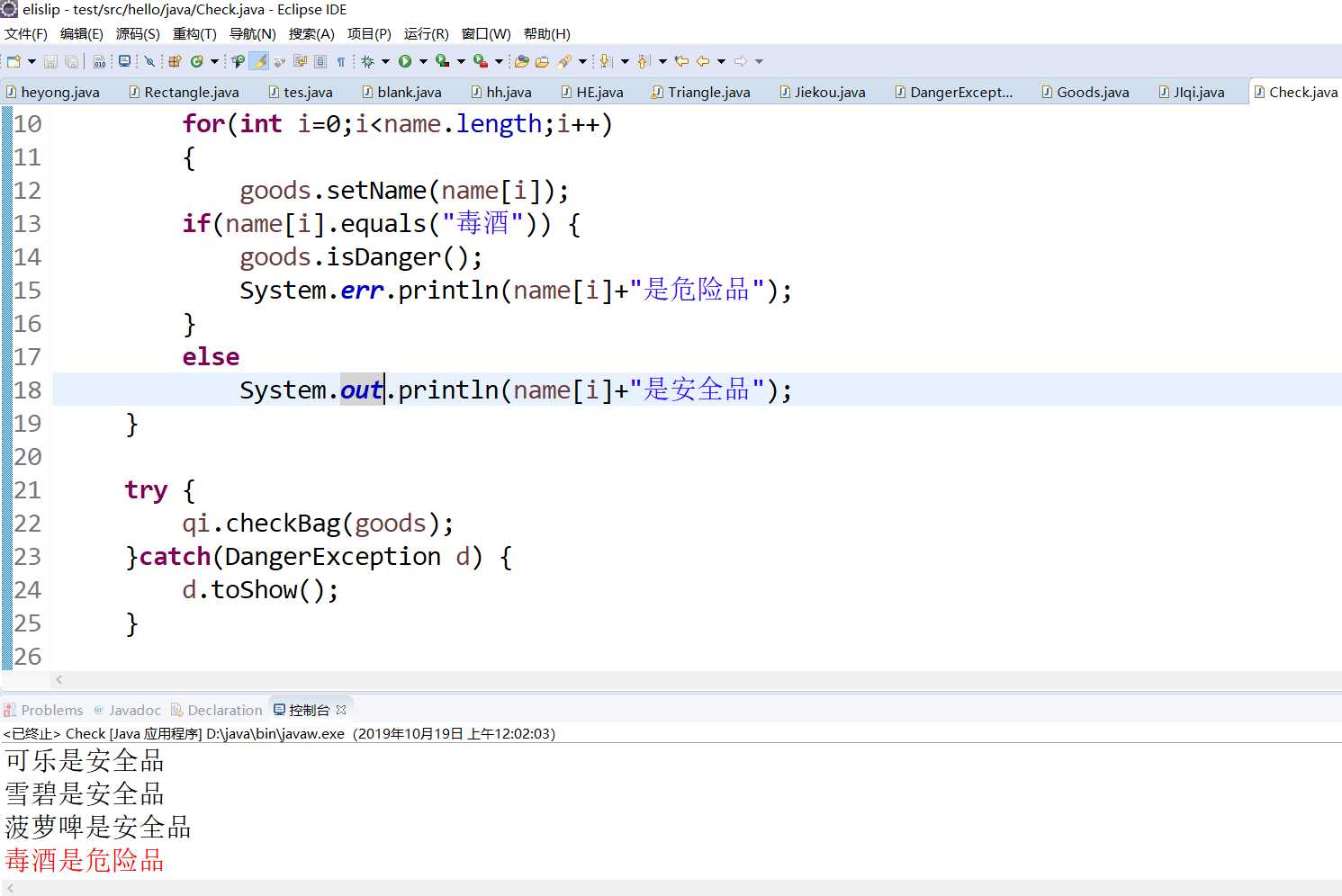Switch to heyong.java editor tab
The width and height of the screenshot is (1342, 896).
(x=53, y=92)
